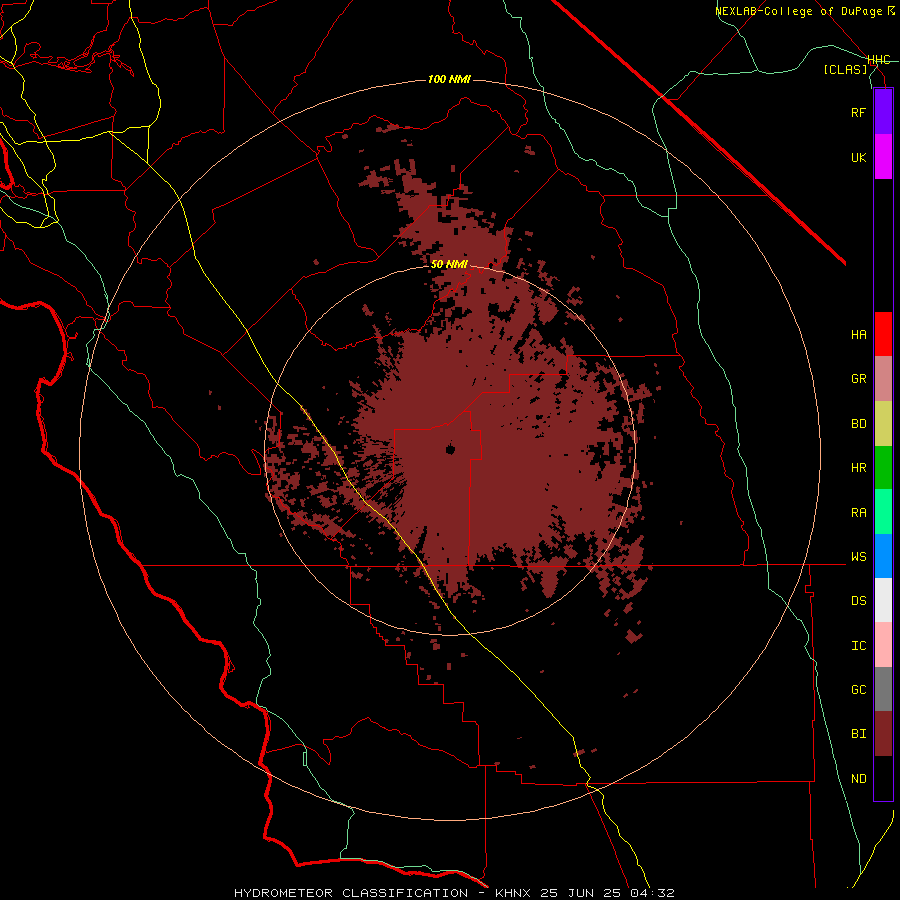Viewport: 900px width, 900px height.
Task: Click the GC gray legend swatch
Action: 883,689
